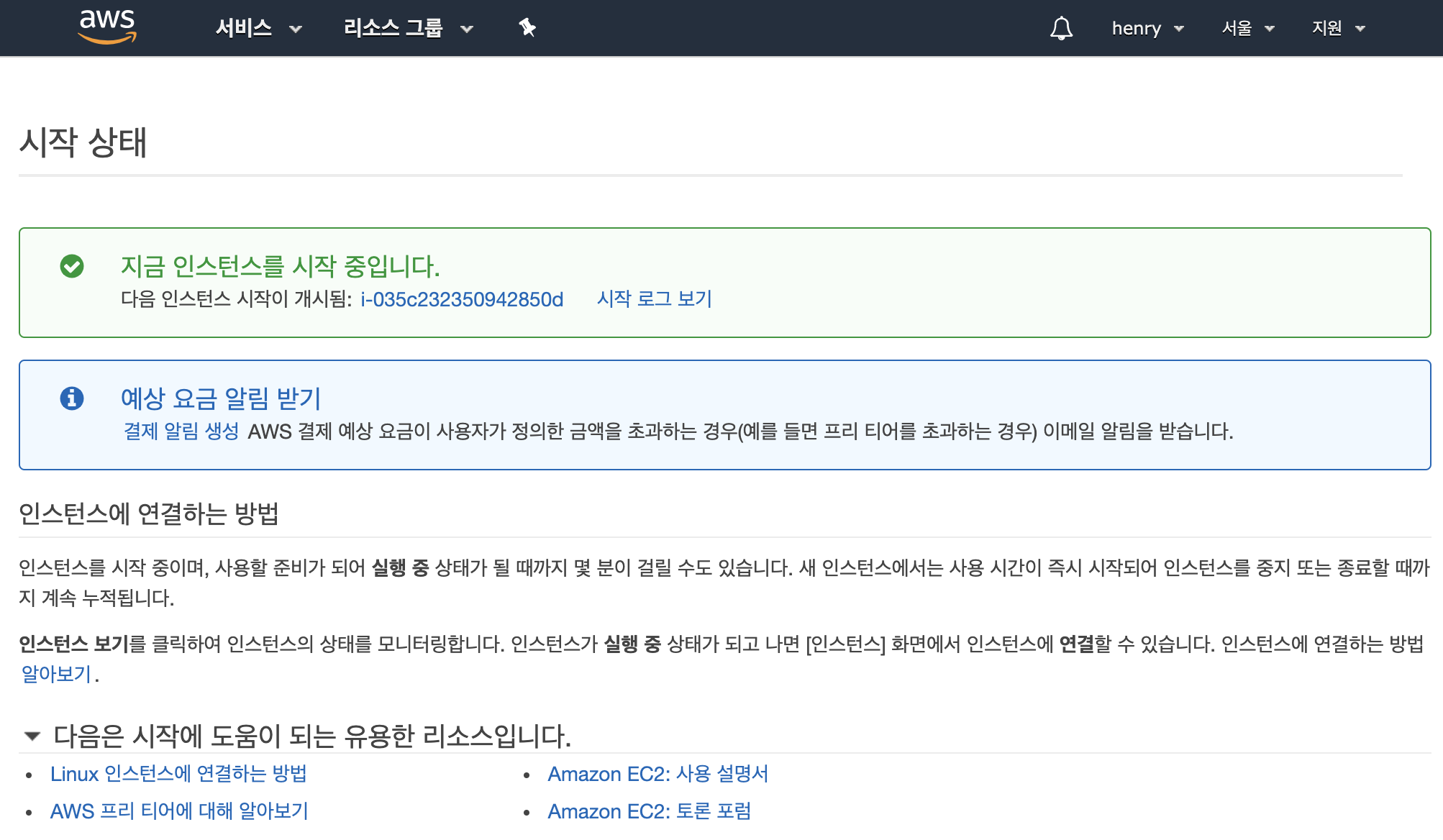Open Amazon EC2: 사용 설명서 link
The height and width of the screenshot is (840, 1443).
tap(657, 774)
